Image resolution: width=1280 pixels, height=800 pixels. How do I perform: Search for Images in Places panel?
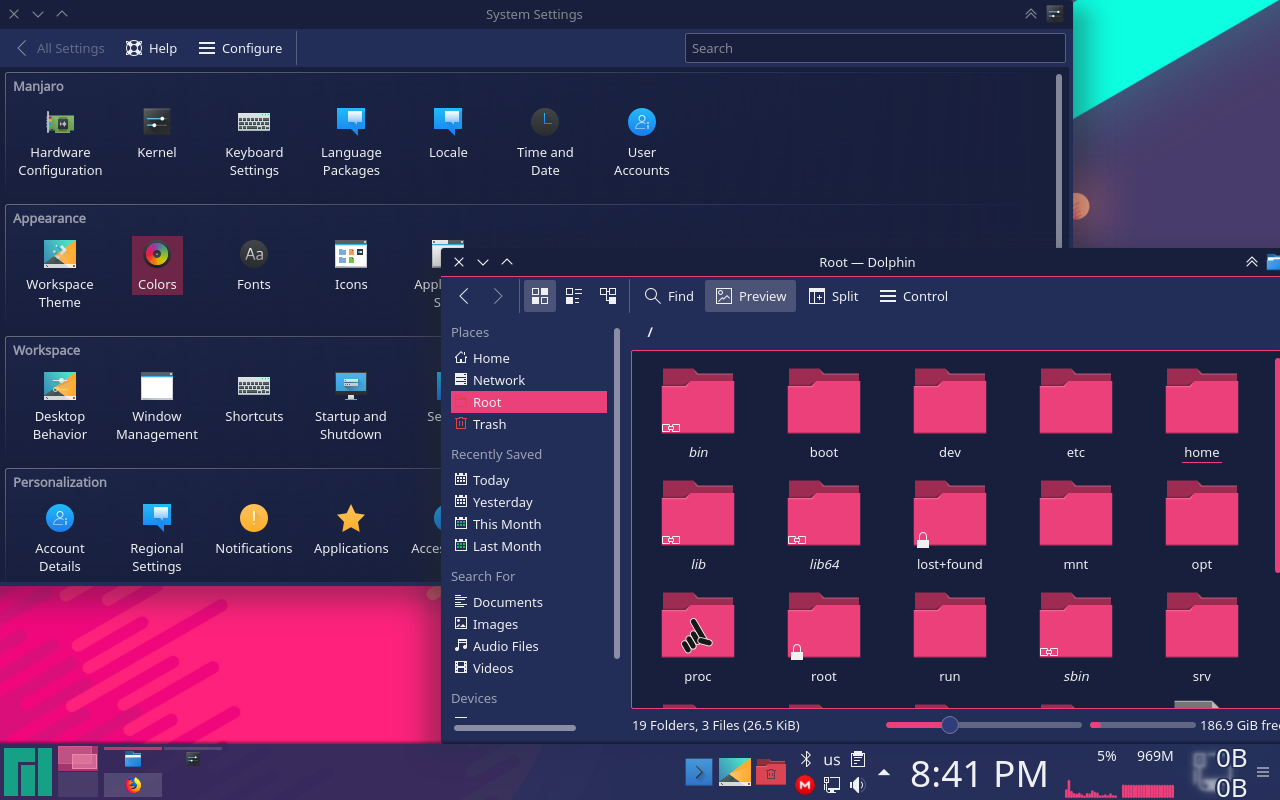tap(529, 624)
